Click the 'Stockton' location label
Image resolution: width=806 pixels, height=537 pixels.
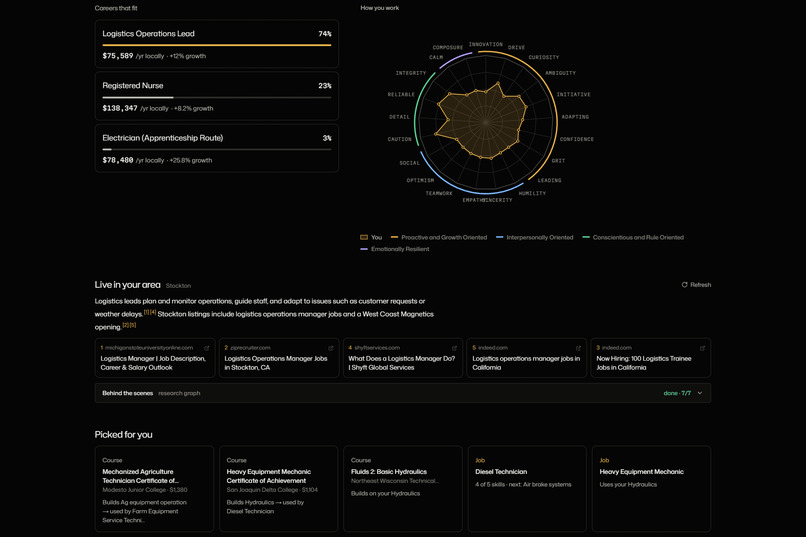178,286
